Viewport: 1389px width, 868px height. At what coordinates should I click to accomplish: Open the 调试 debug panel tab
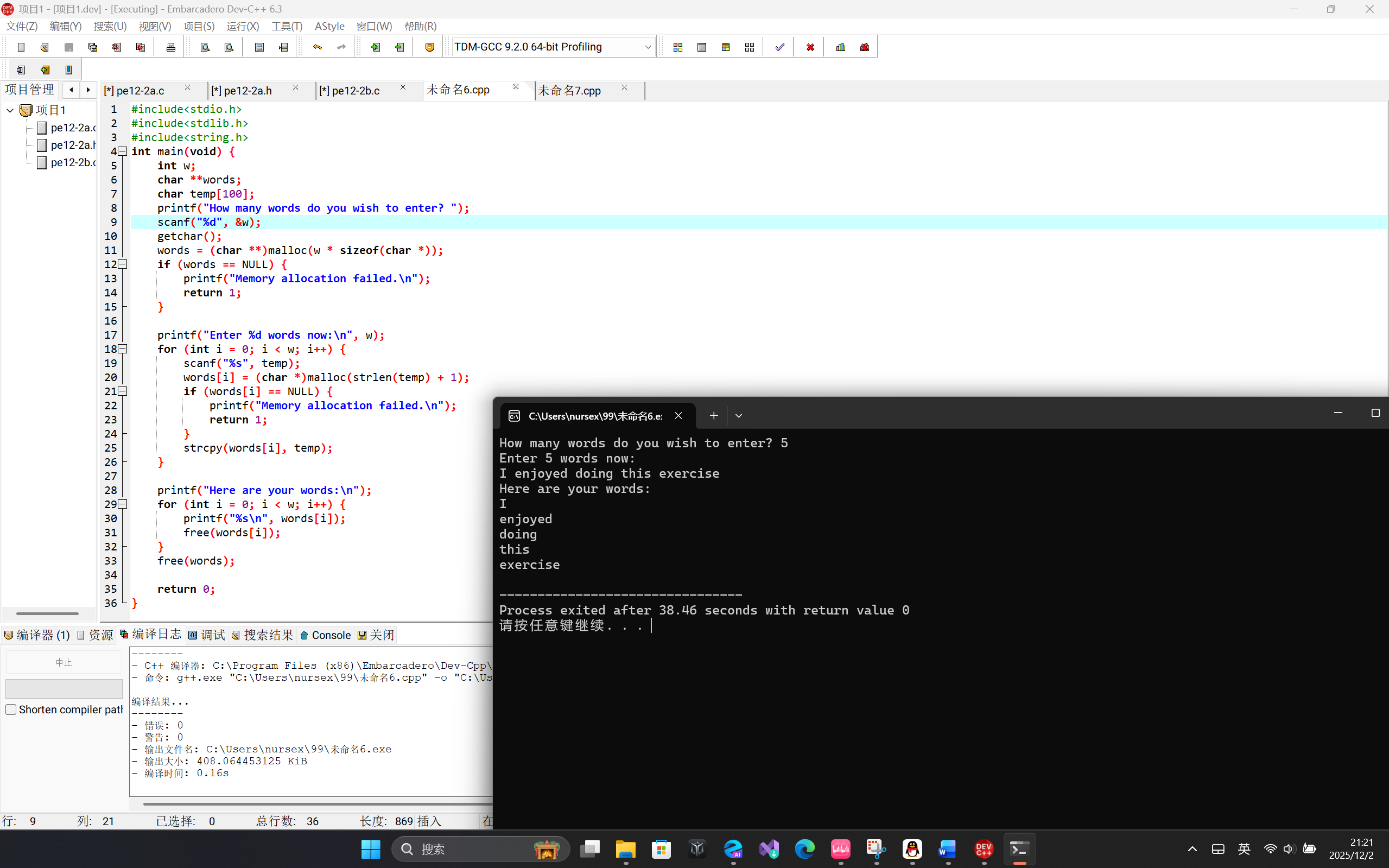pyautogui.click(x=207, y=635)
